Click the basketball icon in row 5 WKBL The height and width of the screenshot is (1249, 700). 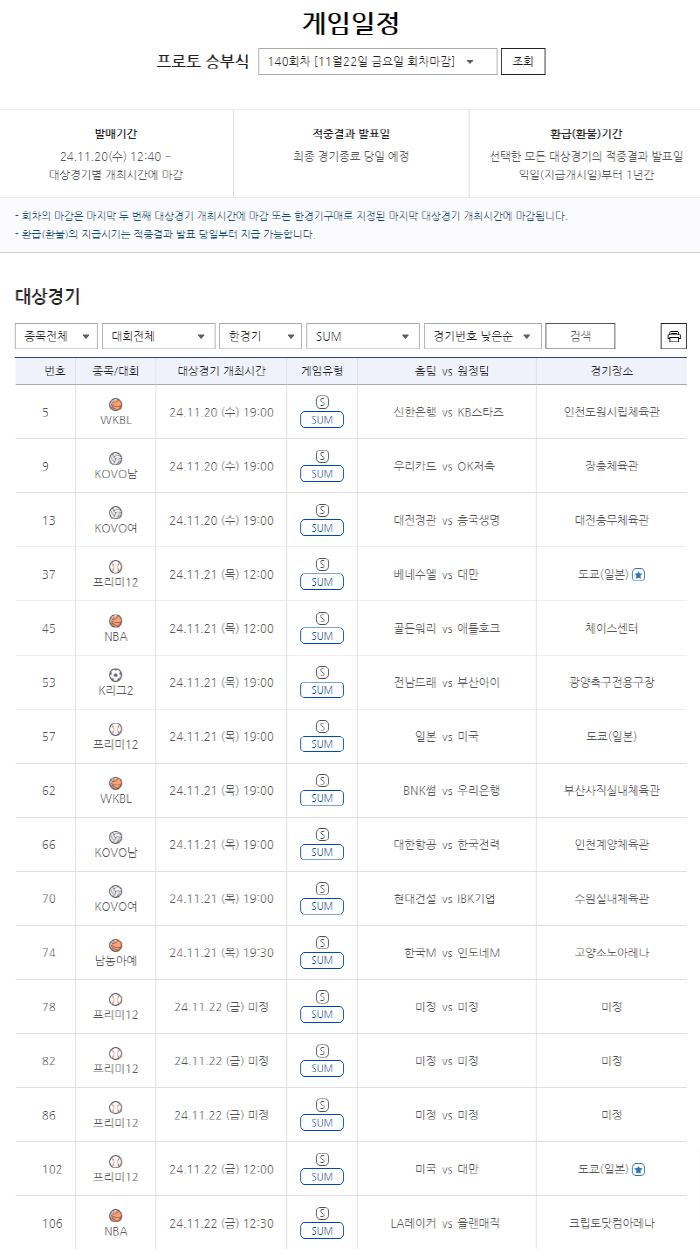[x=115, y=405]
